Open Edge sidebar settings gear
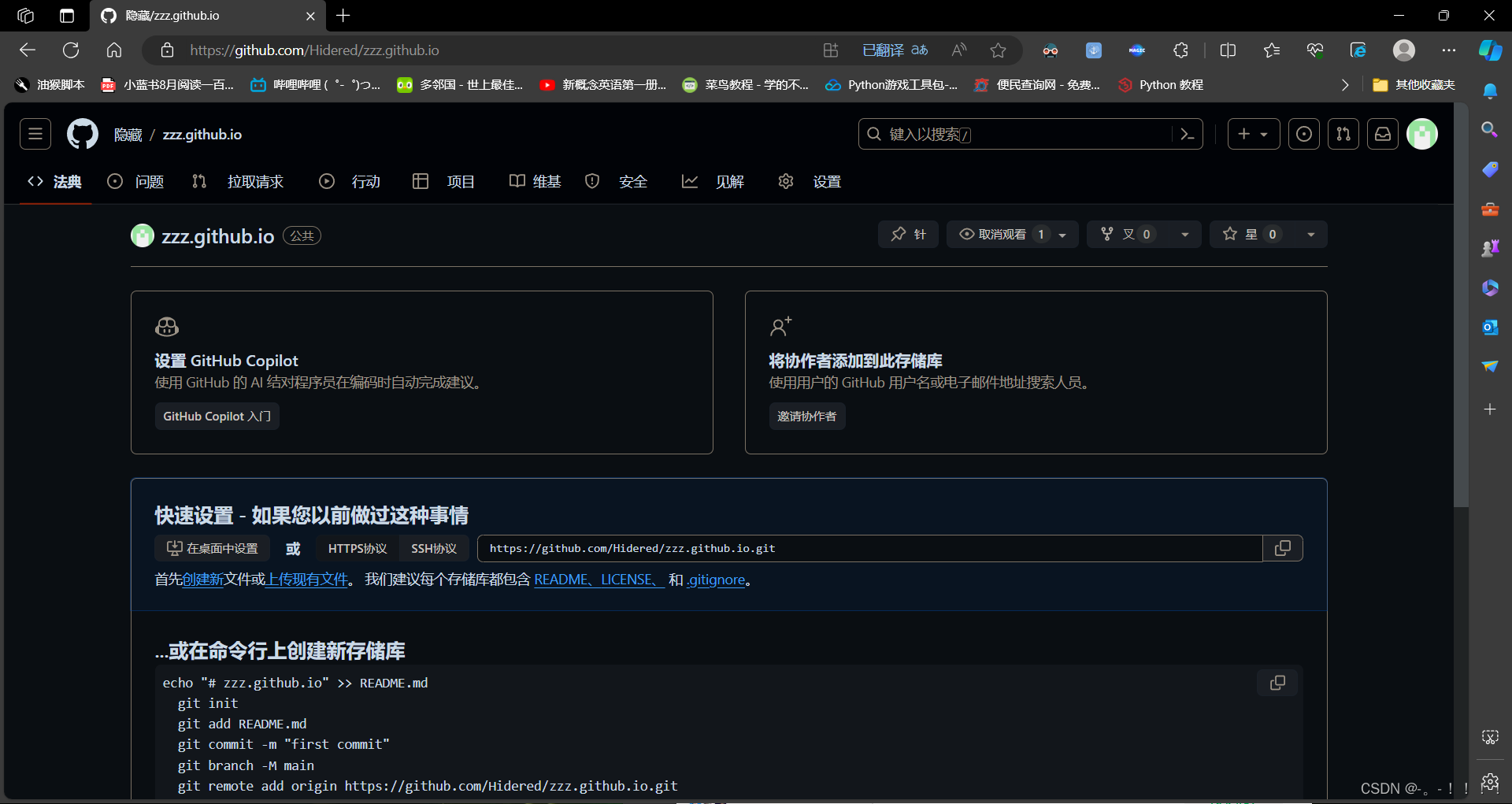 1490,782
